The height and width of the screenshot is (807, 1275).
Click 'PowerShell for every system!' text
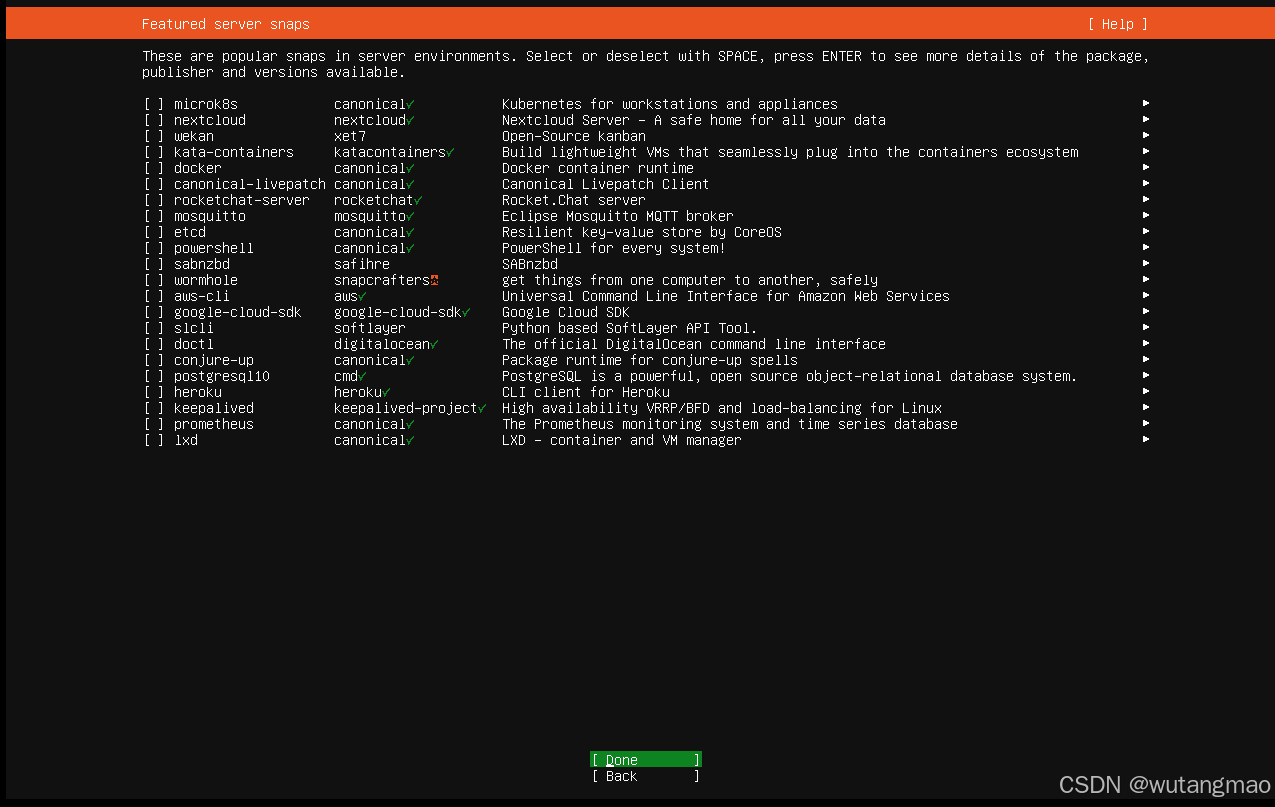click(614, 248)
